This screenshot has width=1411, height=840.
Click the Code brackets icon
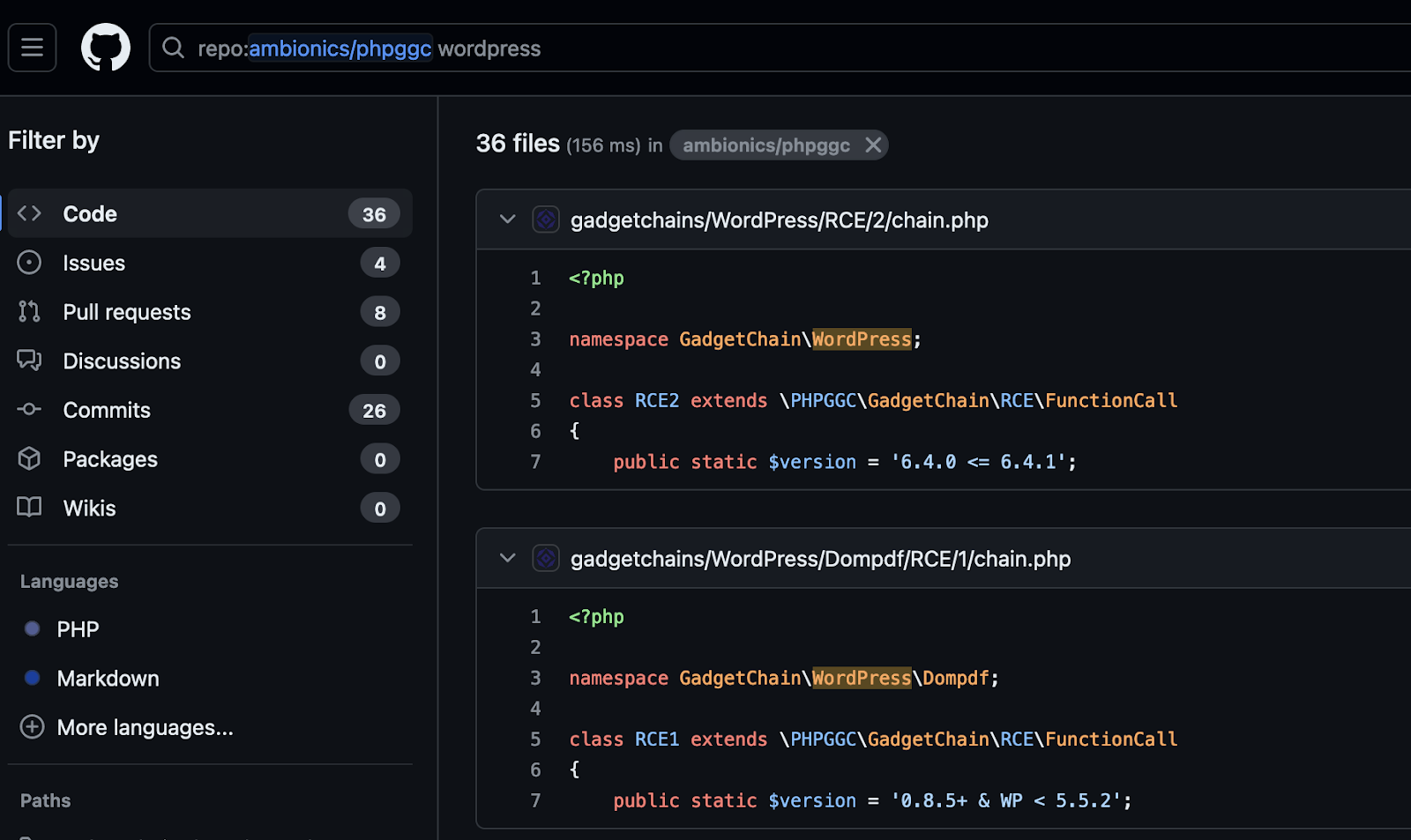[x=29, y=213]
